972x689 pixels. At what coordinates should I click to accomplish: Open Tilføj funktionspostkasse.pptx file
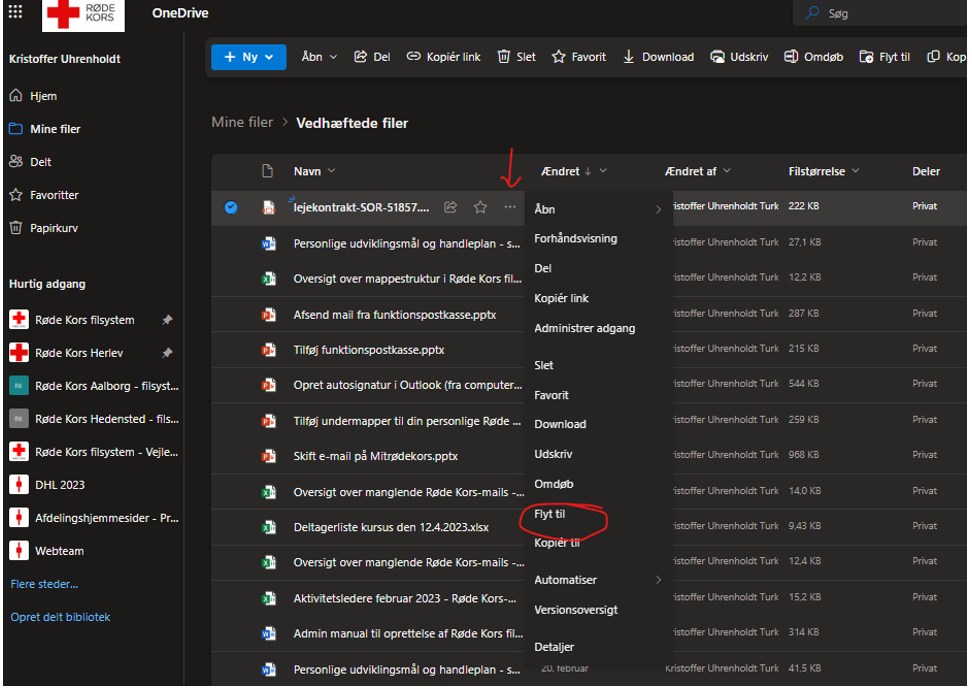[369, 350]
